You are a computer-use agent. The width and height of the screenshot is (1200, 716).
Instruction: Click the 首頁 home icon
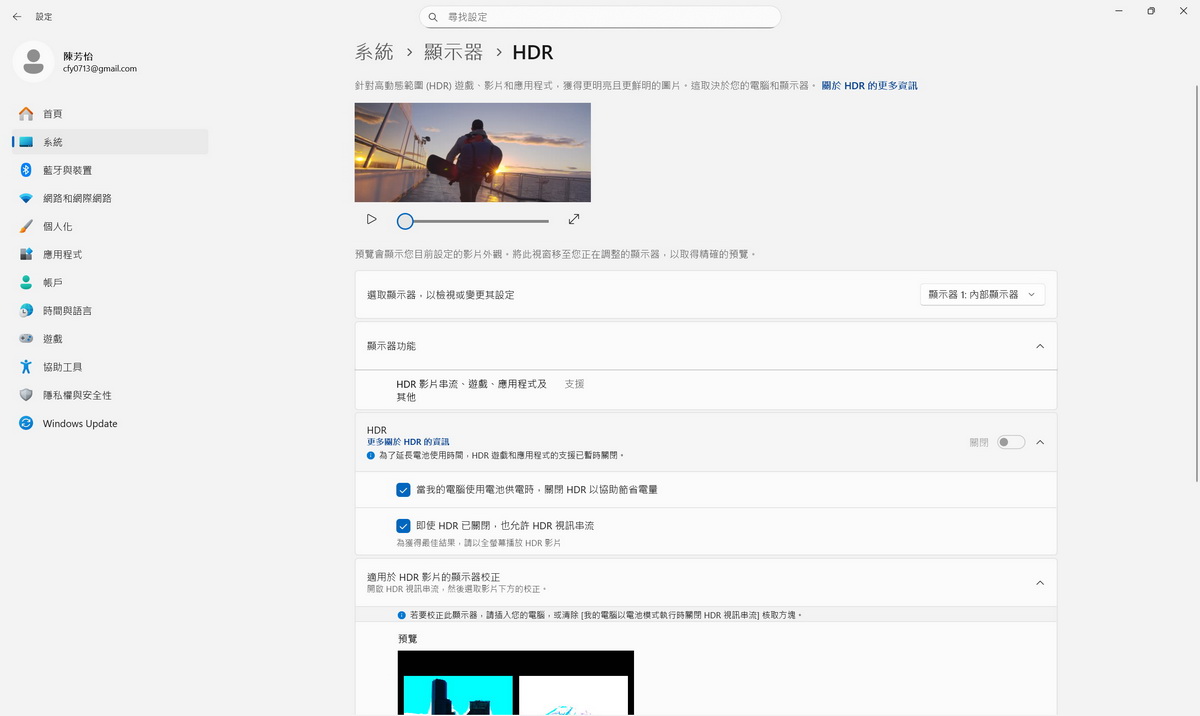point(27,114)
